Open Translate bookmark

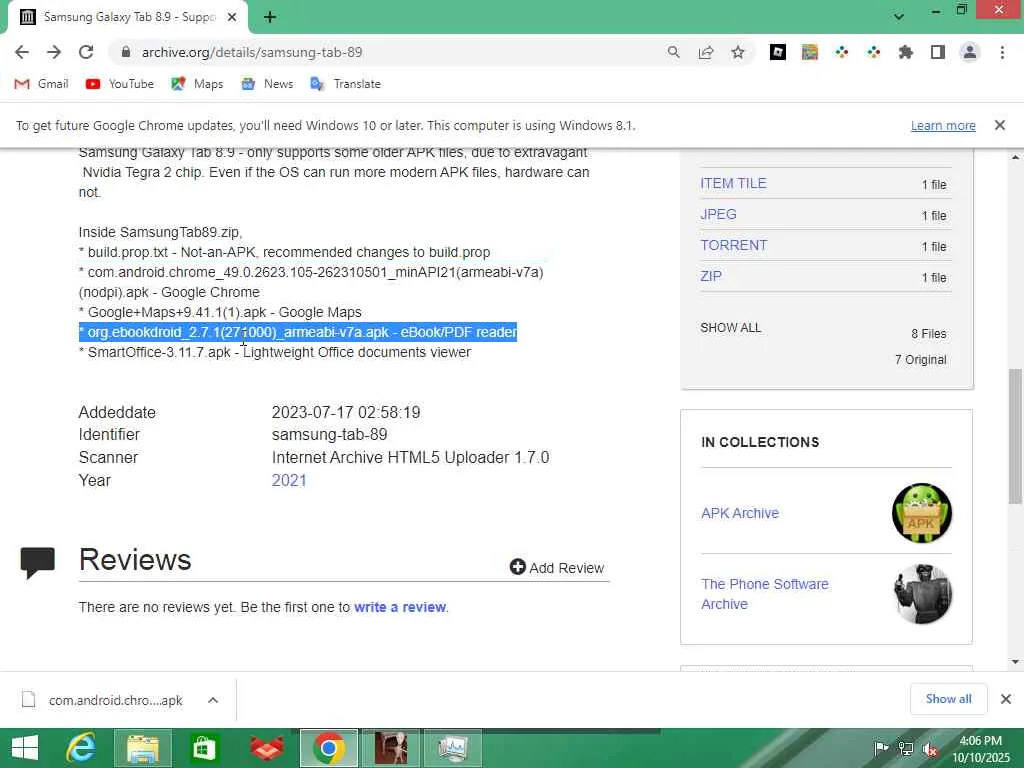tap(345, 84)
